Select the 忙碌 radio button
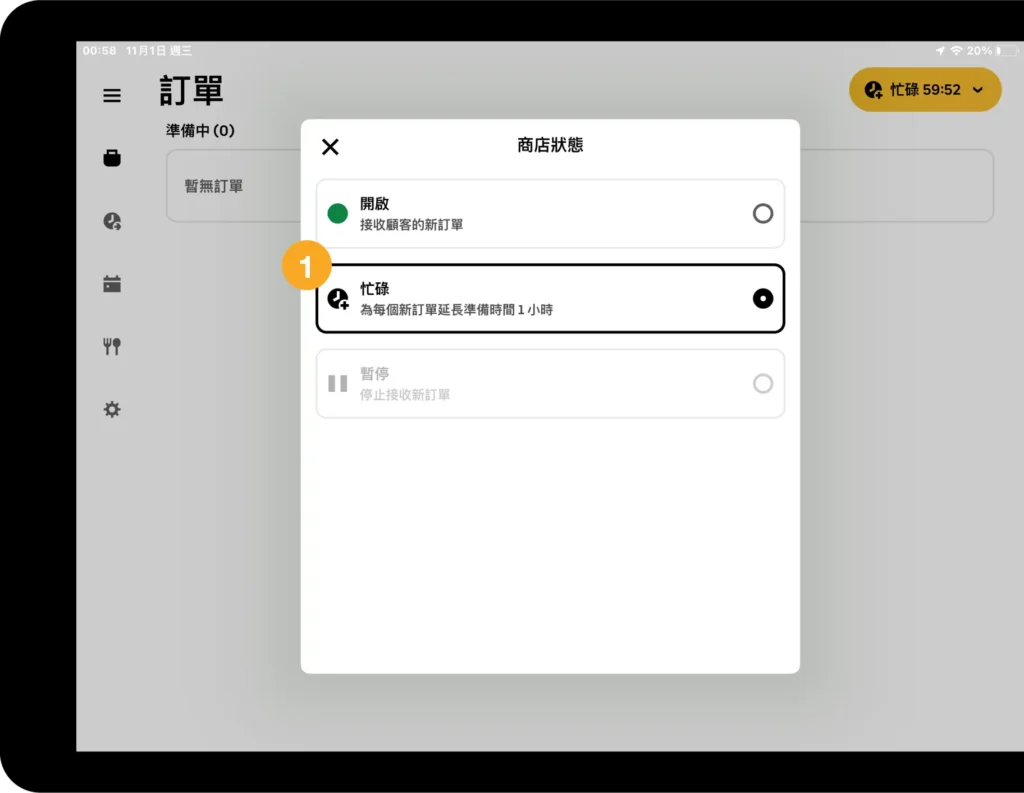The height and width of the screenshot is (793, 1024). (762, 298)
